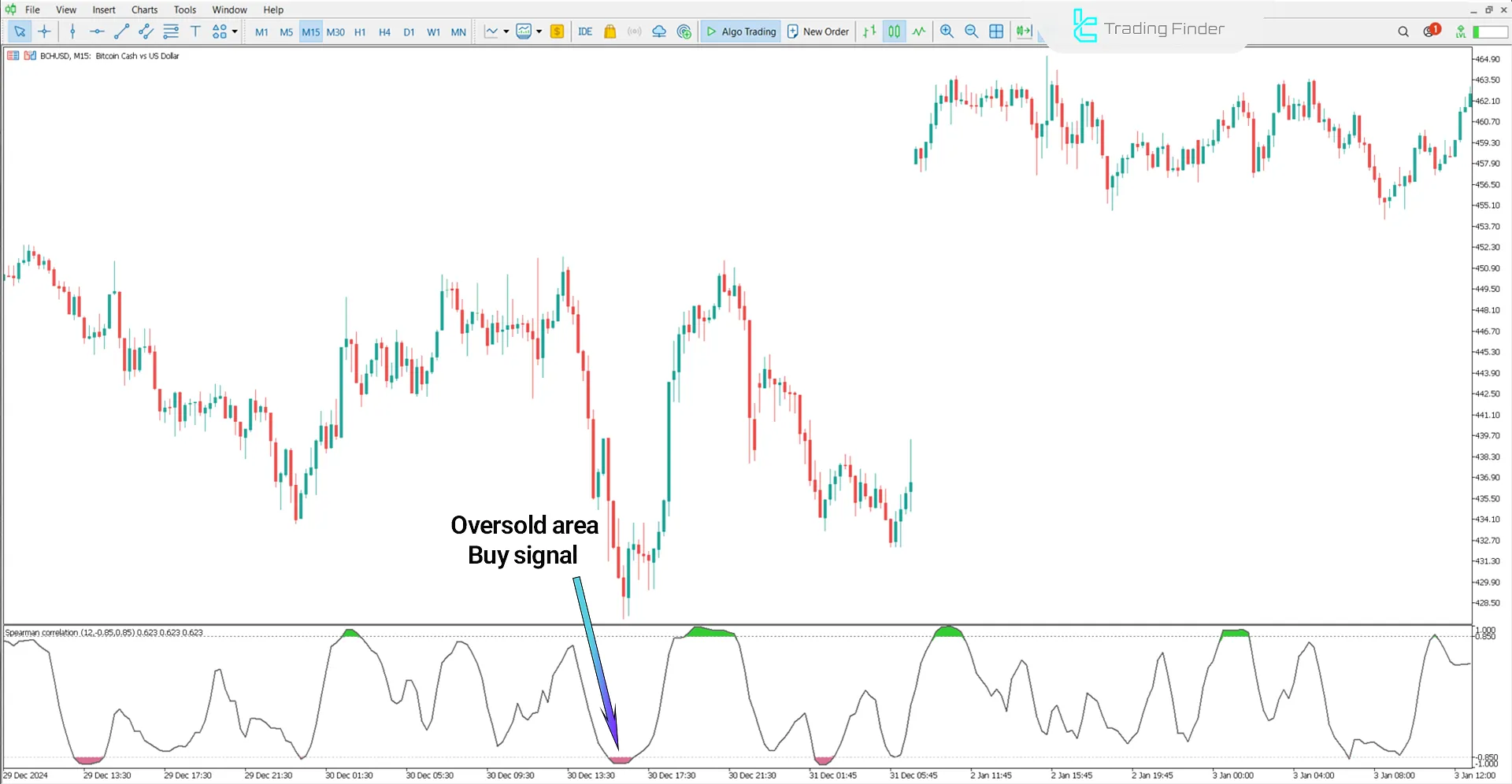
Task: Switch to the H4 timeframe
Action: pos(384,31)
